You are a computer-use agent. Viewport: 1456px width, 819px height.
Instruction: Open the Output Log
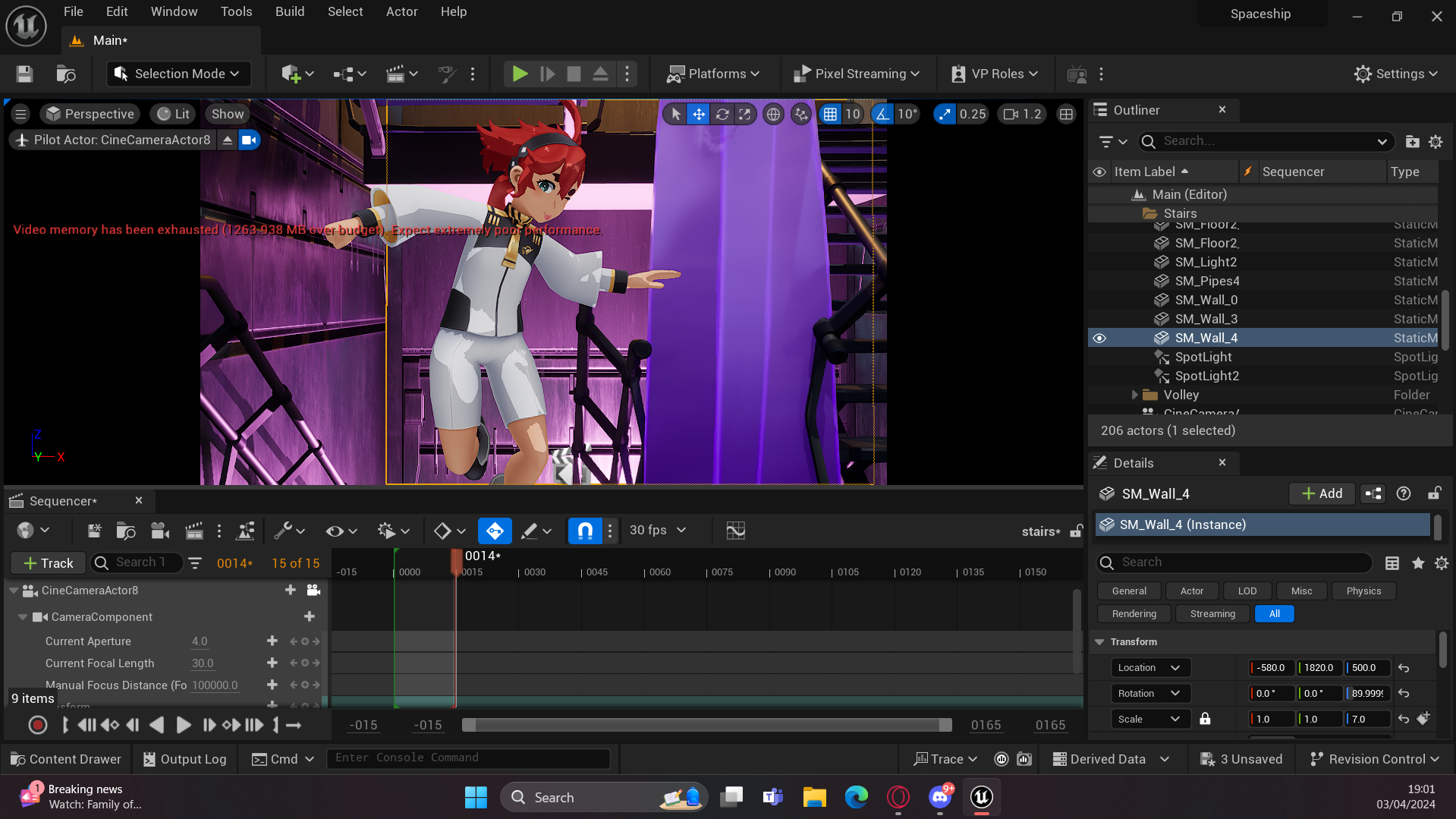point(185,759)
